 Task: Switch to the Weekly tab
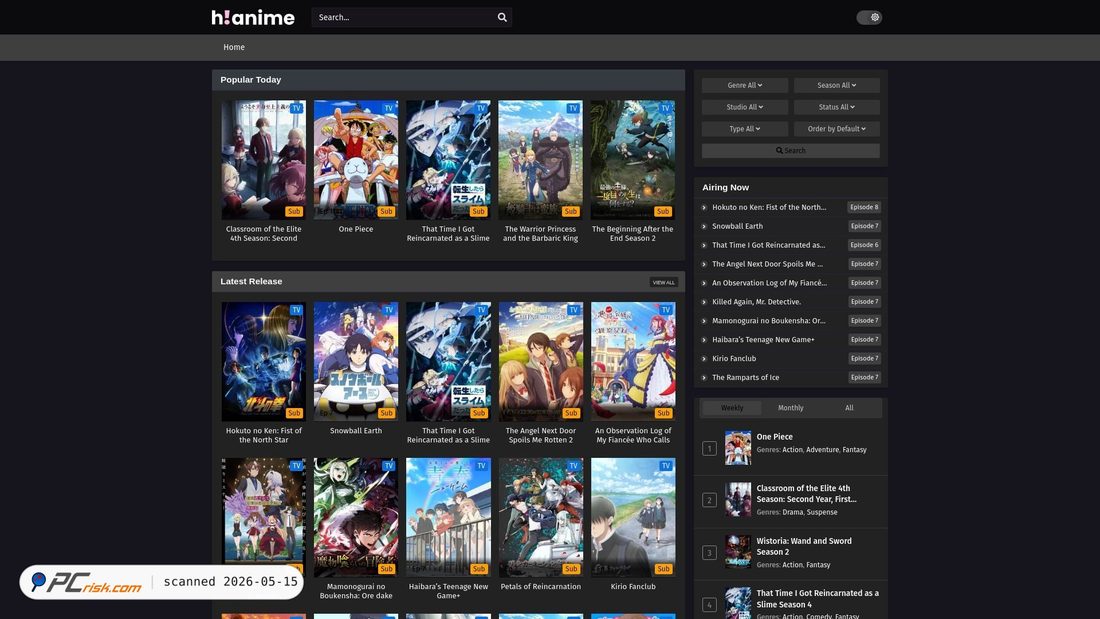tap(732, 408)
